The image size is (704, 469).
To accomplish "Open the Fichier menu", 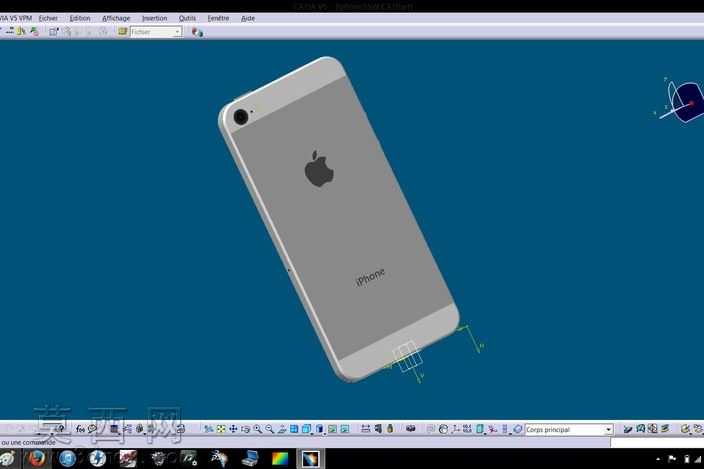I will (48, 18).
